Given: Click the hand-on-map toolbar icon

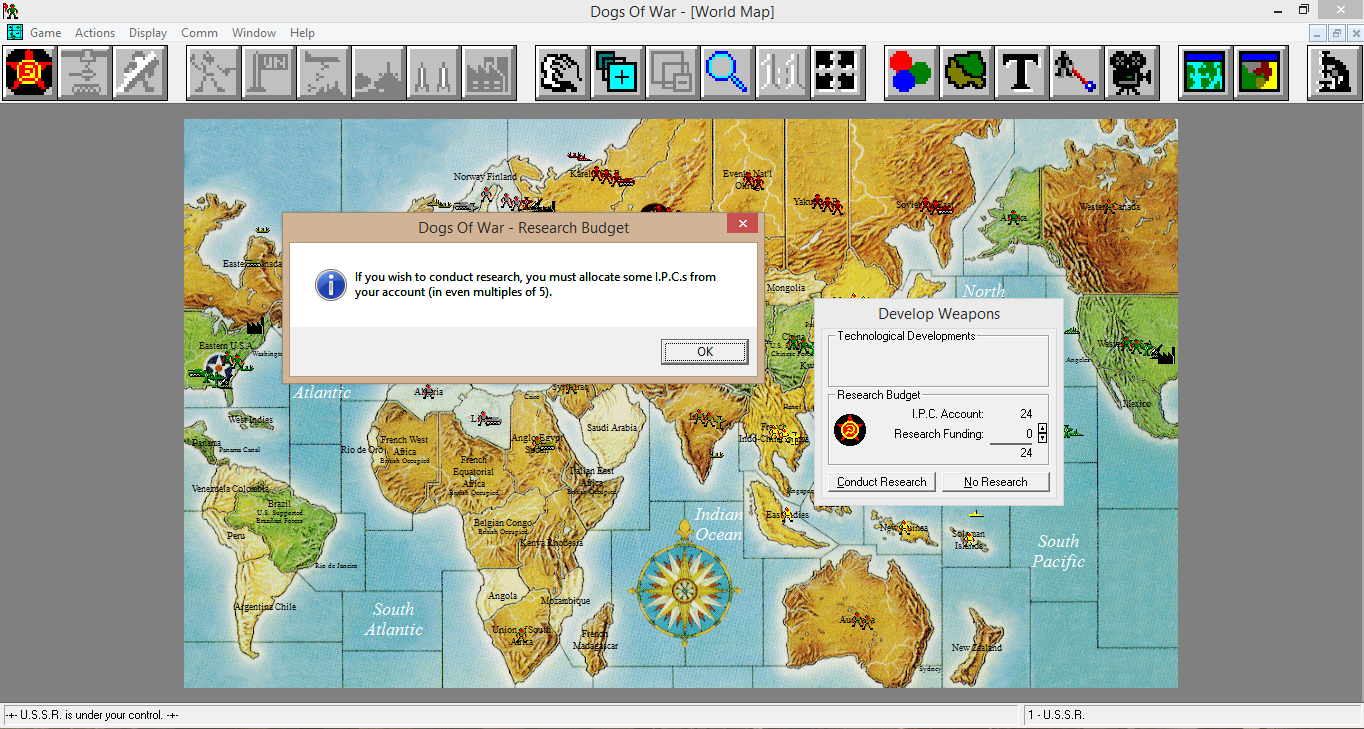Looking at the screenshot, I should click(x=562, y=73).
